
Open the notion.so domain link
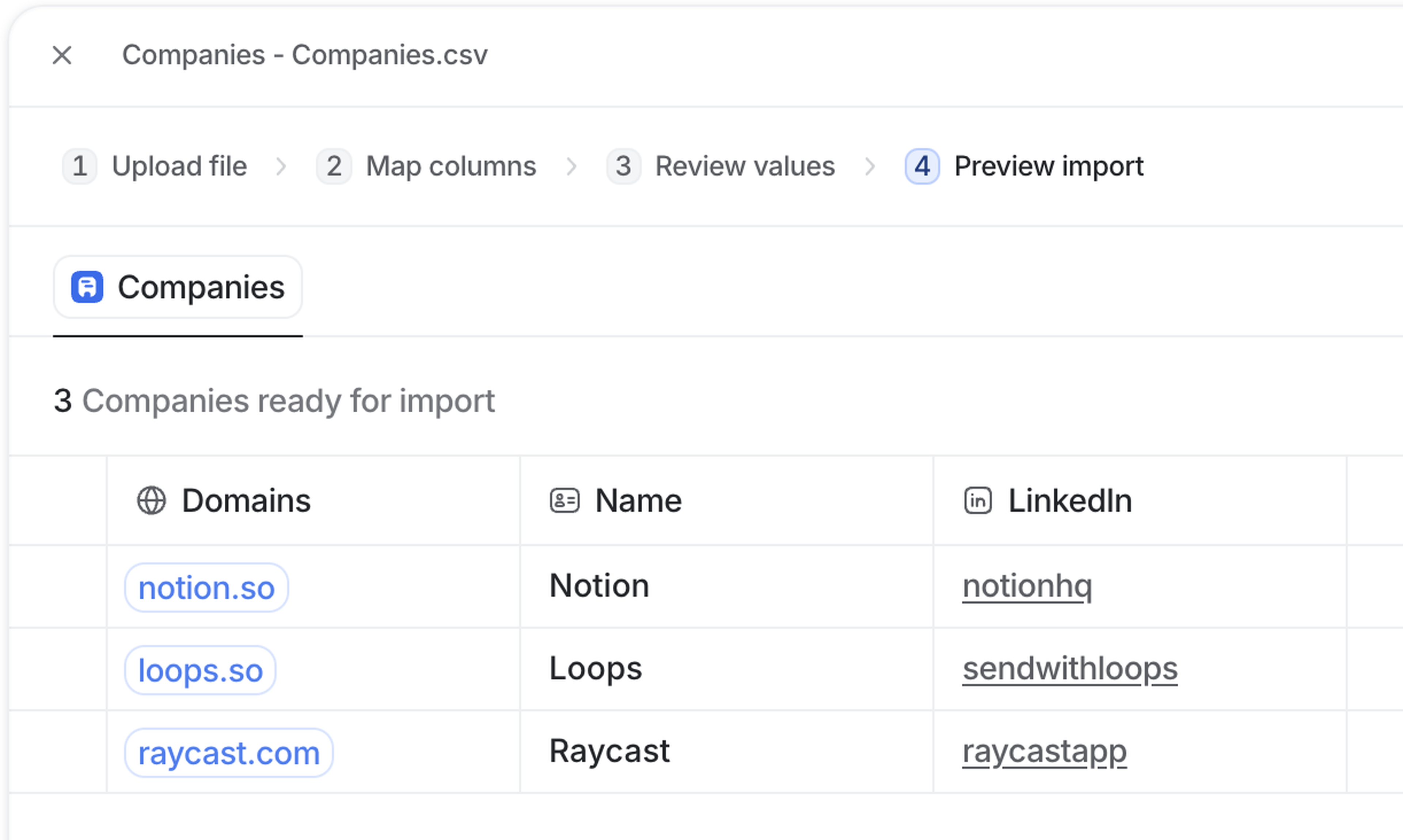207,588
